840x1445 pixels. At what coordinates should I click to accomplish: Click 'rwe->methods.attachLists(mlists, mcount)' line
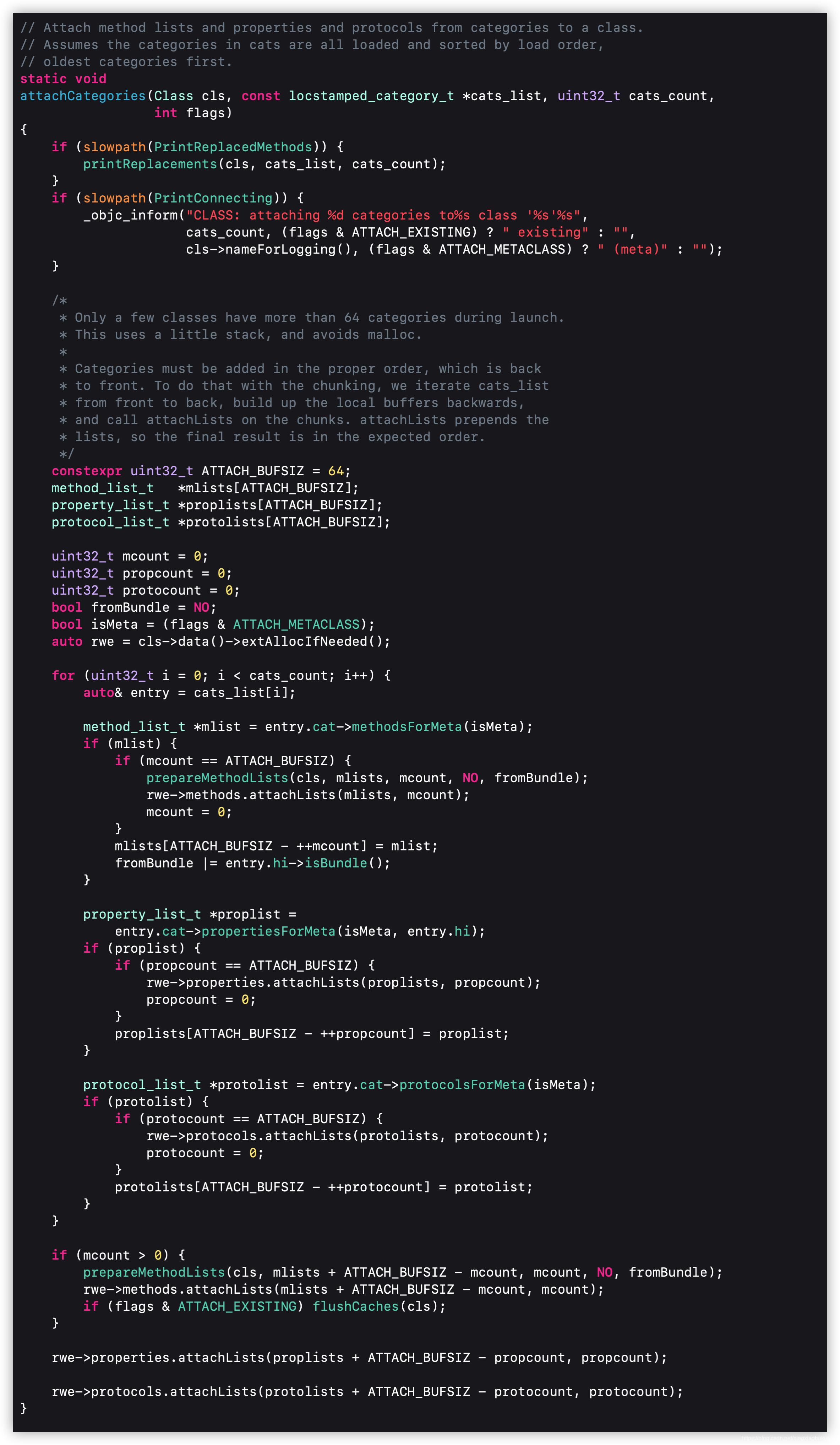coord(308,795)
